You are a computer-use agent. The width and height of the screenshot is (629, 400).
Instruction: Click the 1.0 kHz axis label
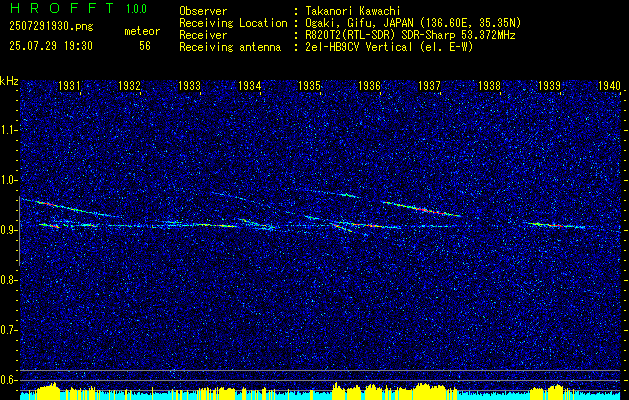point(7,180)
